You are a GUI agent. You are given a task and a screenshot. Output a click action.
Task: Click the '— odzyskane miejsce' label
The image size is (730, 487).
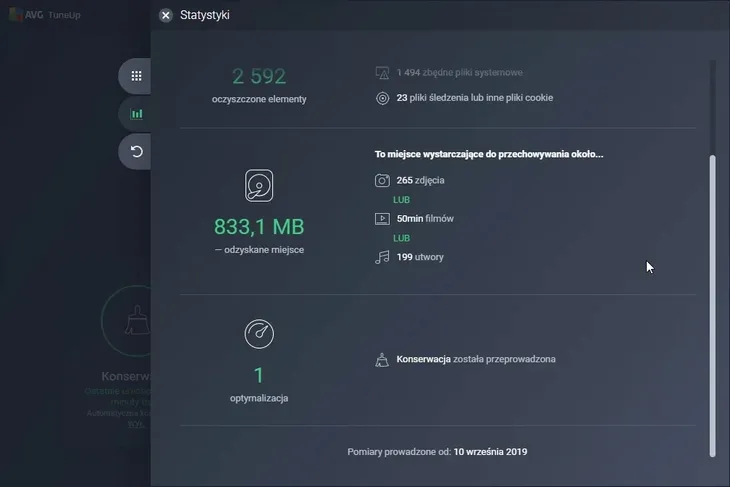click(x=259, y=250)
